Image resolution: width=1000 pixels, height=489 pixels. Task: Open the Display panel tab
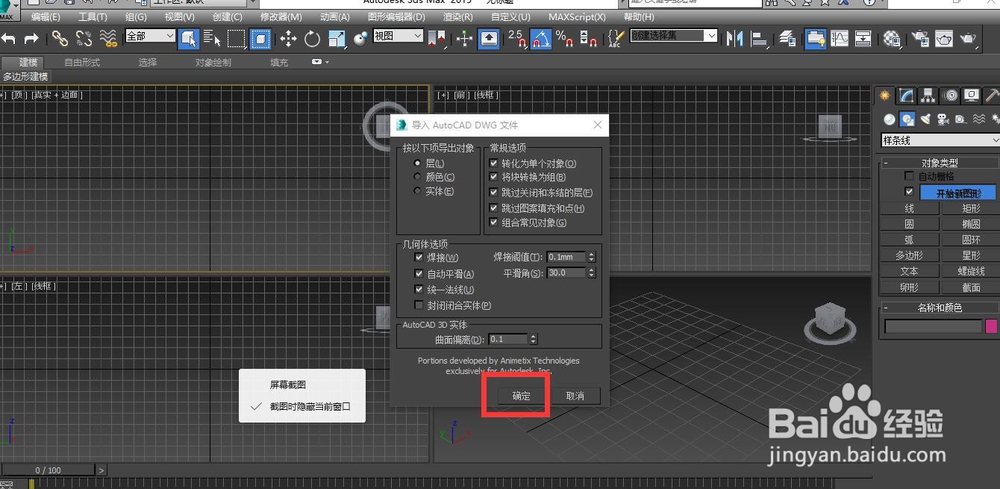(x=971, y=96)
